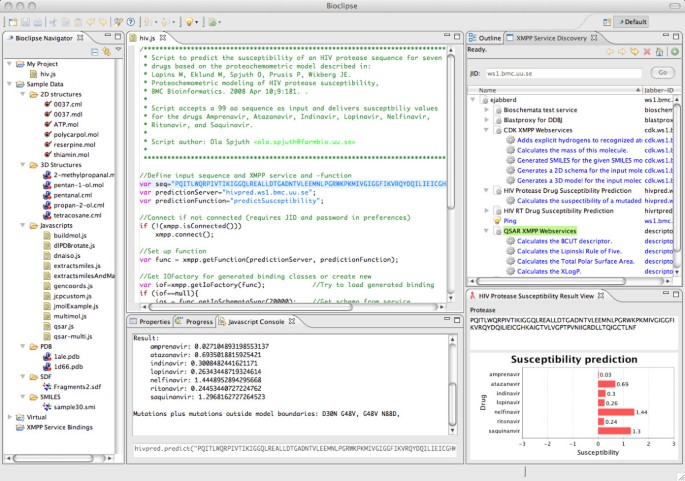Click the hivpred.predict console input field
685x481 pixels.
[x=295, y=449]
